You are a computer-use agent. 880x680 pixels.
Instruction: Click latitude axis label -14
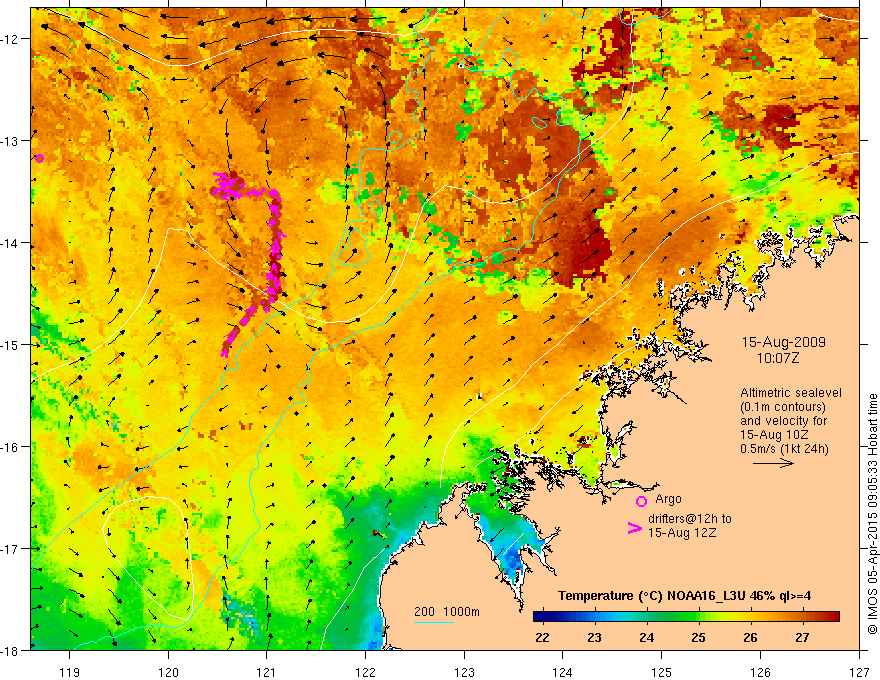11,243
